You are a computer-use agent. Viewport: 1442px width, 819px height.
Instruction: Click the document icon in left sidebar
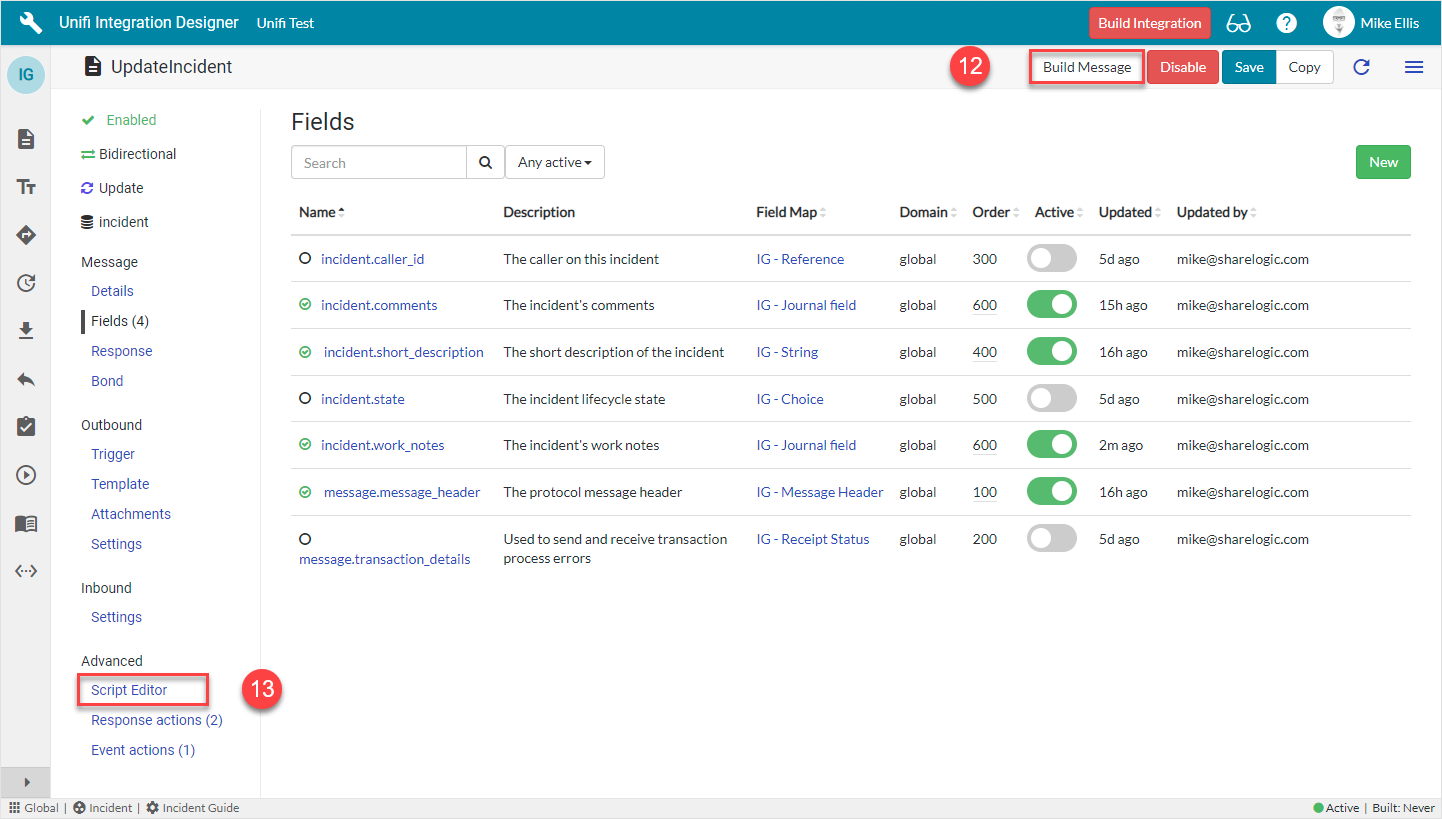pyautogui.click(x=26, y=139)
